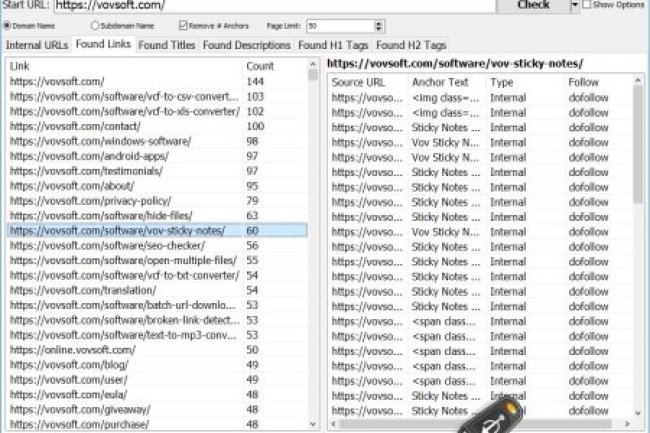Click the Follow column header
The width and height of the screenshot is (650, 433).
coord(583,82)
